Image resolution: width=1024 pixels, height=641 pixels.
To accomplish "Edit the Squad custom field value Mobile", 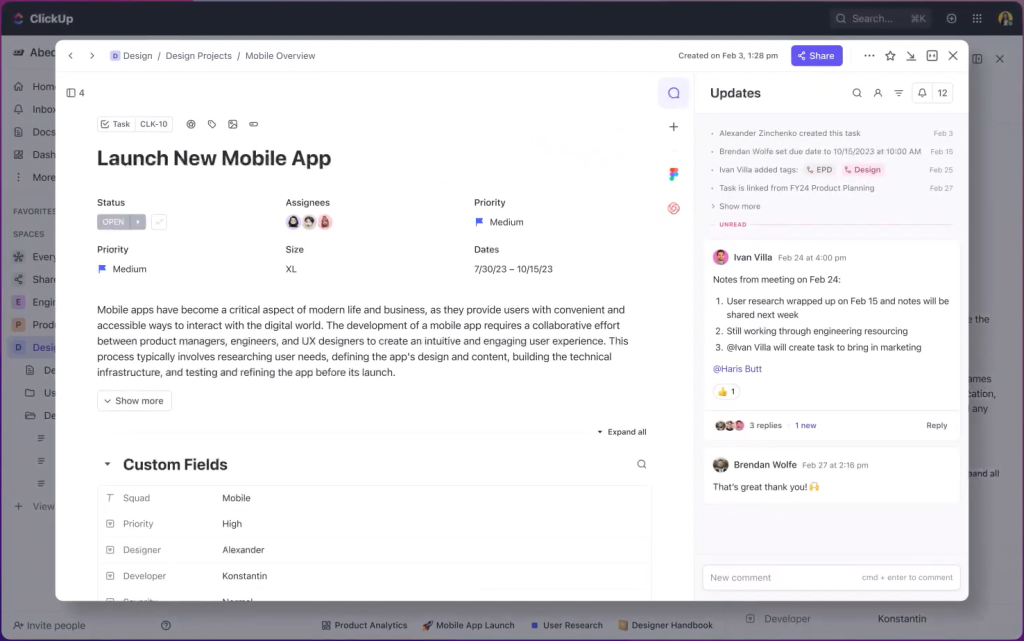I will pos(236,498).
